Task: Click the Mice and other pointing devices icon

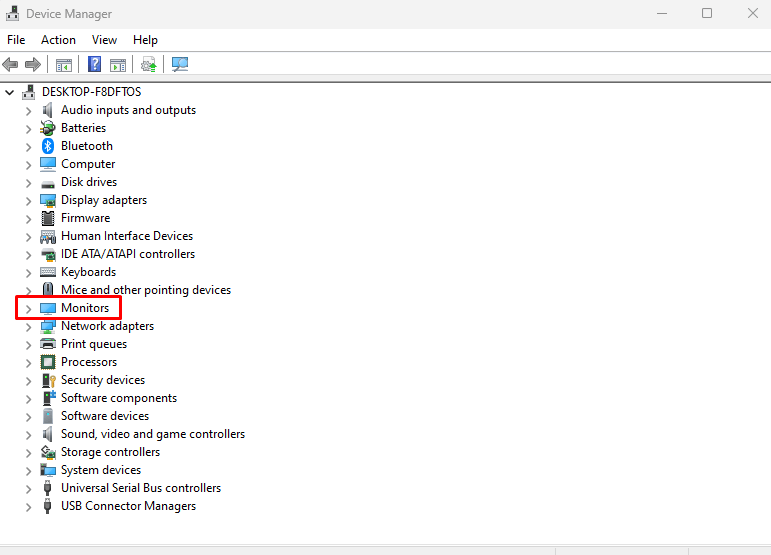Action: (x=48, y=289)
